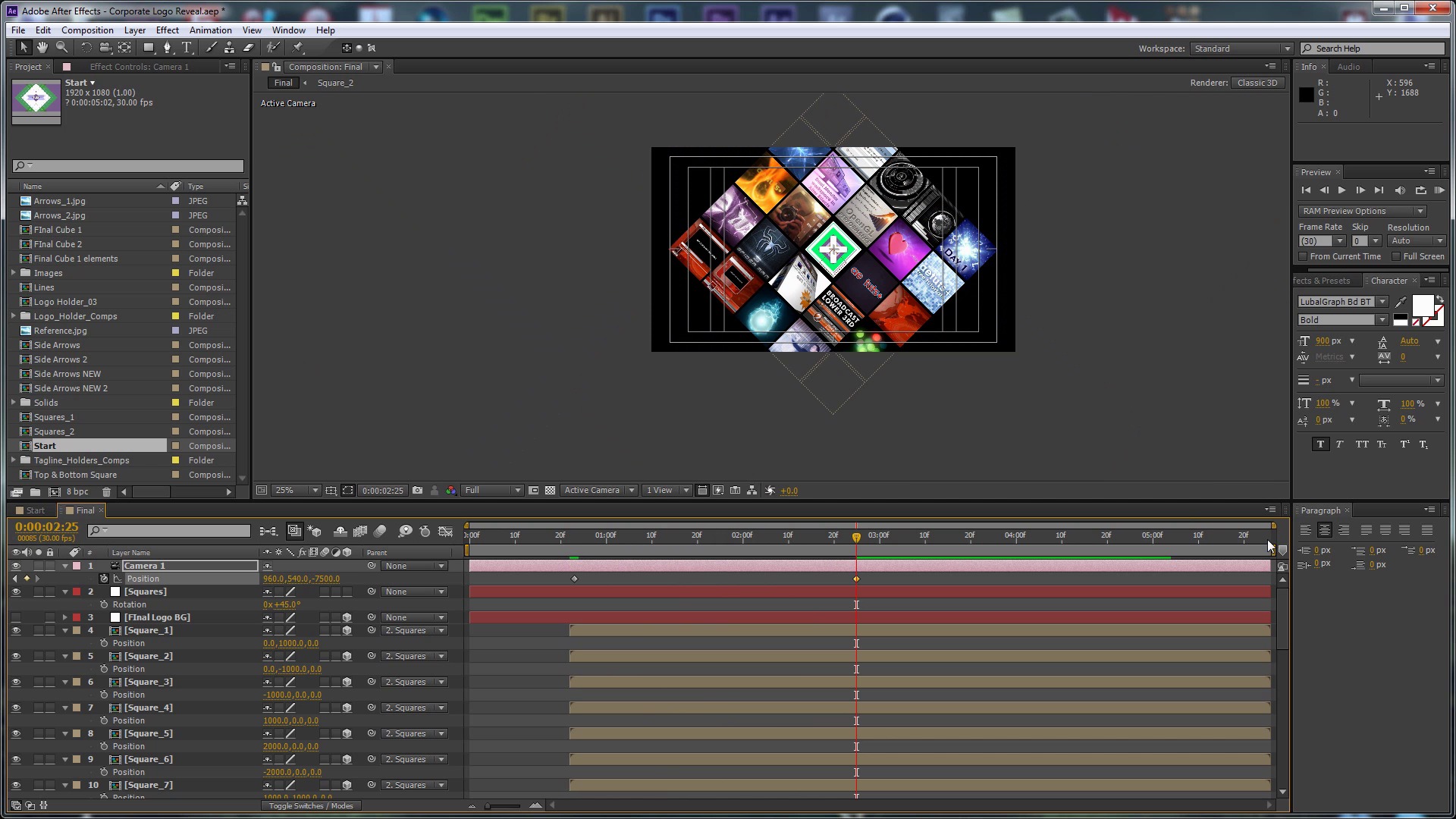1456x819 pixels.
Task: Click the Square_2 breadcrumb in viewer
Action: [x=335, y=83]
